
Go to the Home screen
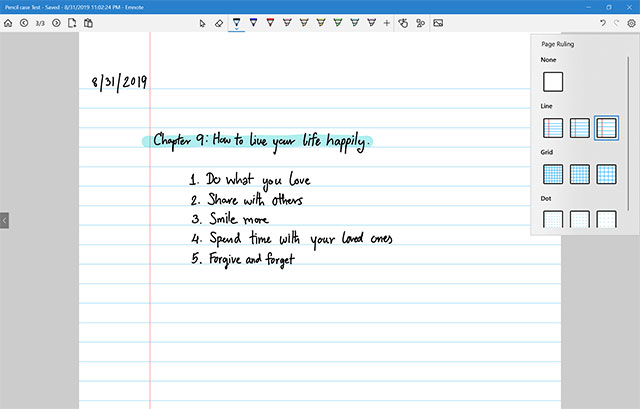[8, 22]
